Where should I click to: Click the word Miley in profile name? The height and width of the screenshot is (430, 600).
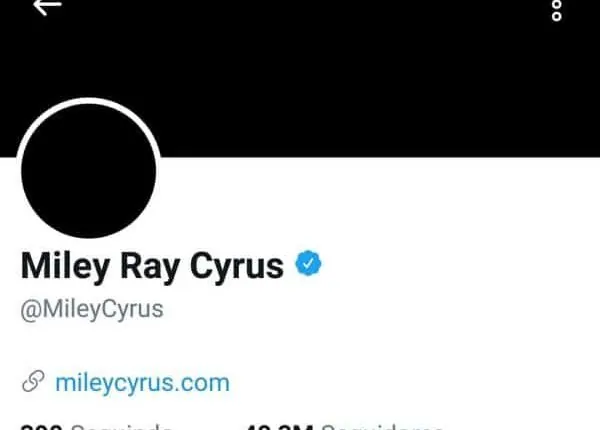point(65,266)
